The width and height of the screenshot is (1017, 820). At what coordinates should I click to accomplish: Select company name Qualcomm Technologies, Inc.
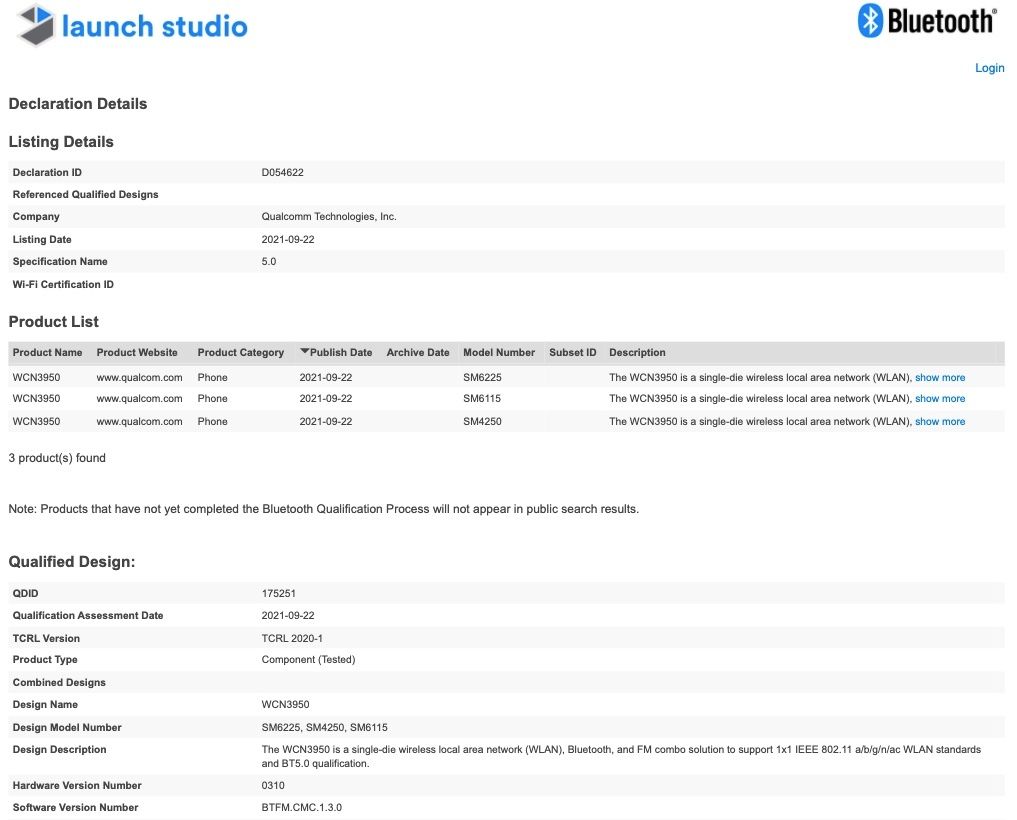tap(329, 216)
